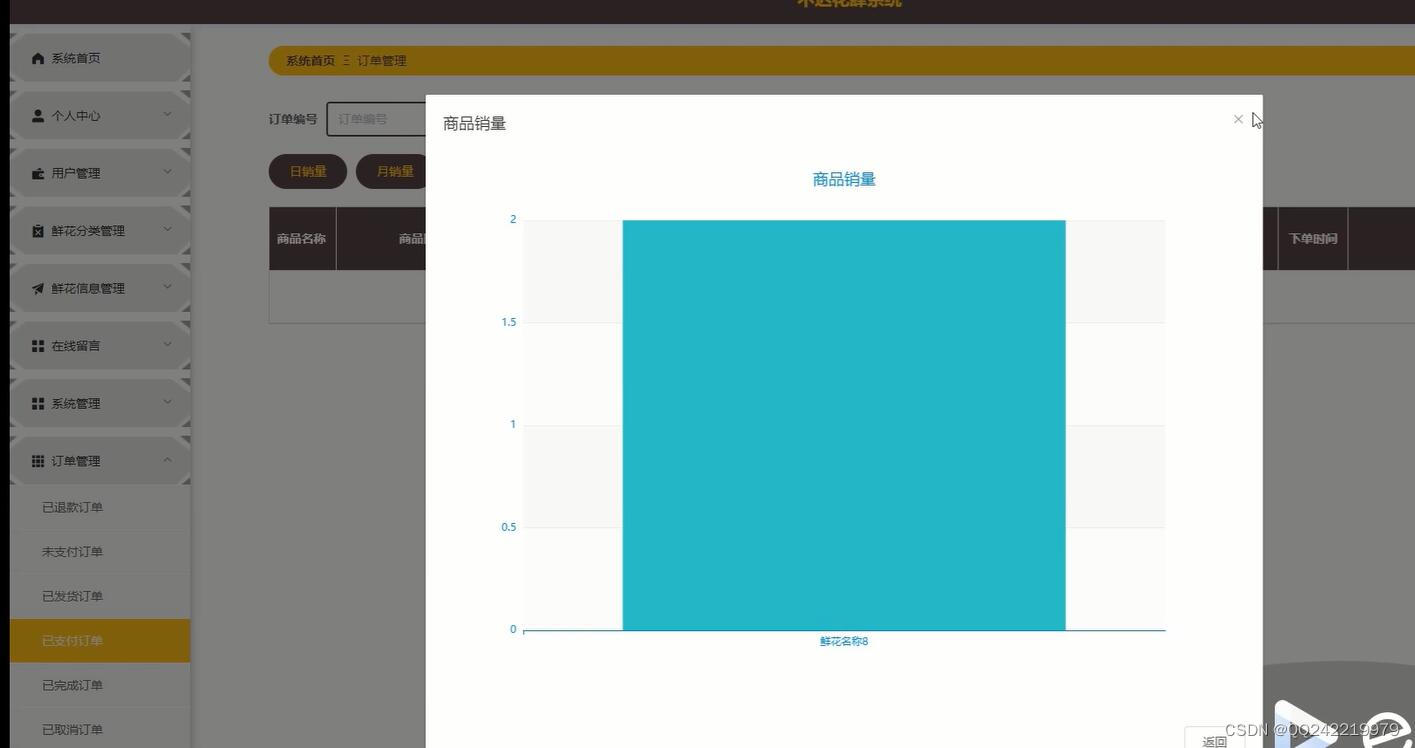Click the grid icon beside 系统管理

pyautogui.click(x=37, y=403)
